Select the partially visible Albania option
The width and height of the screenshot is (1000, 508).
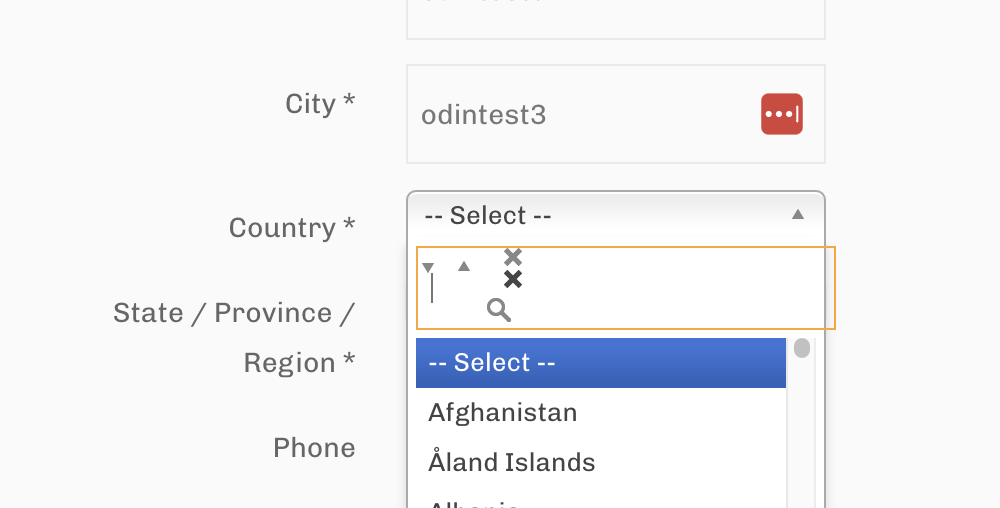tap(473, 503)
